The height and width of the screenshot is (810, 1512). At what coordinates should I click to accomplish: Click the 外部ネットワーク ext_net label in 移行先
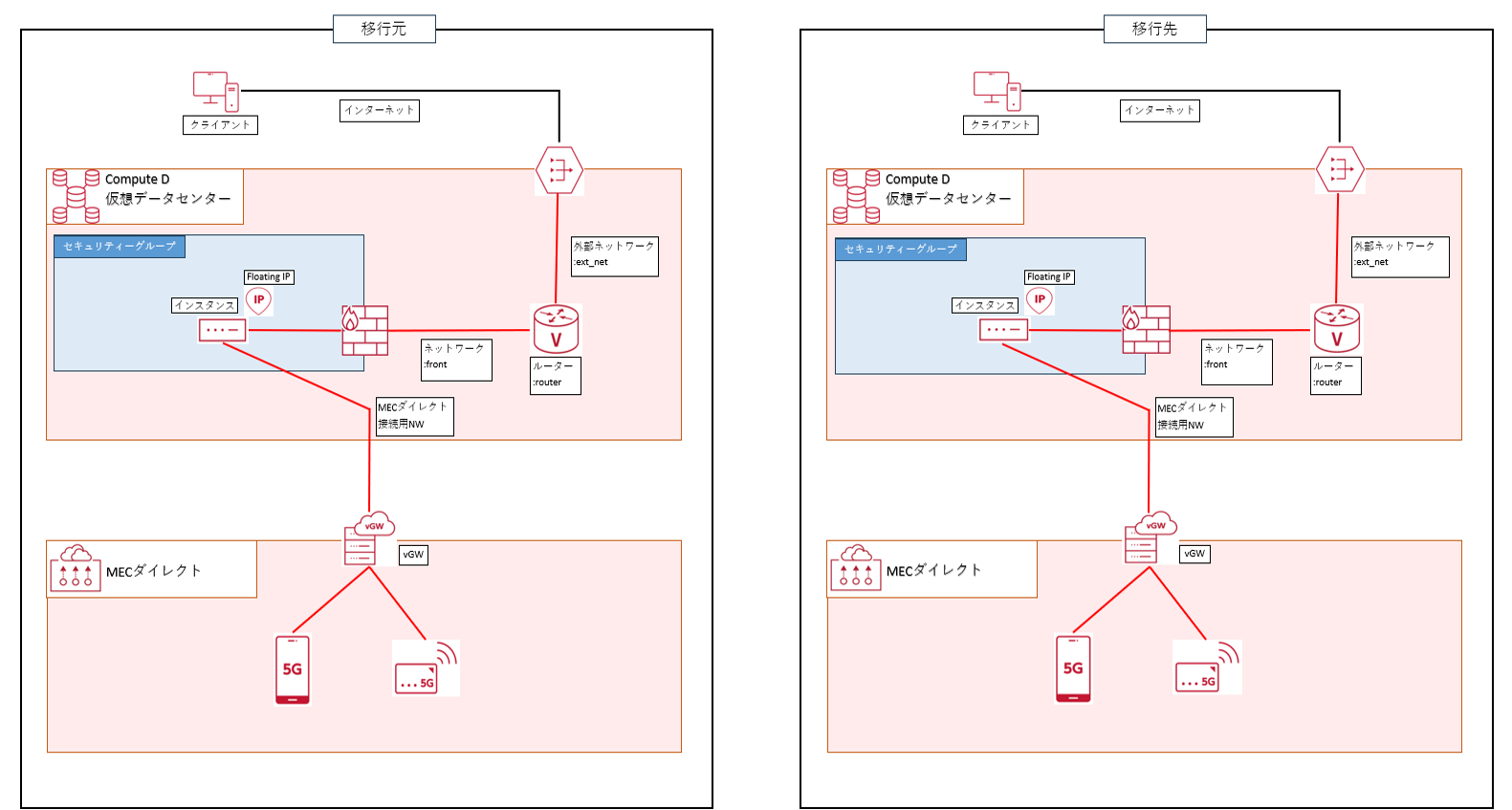click(x=1399, y=256)
